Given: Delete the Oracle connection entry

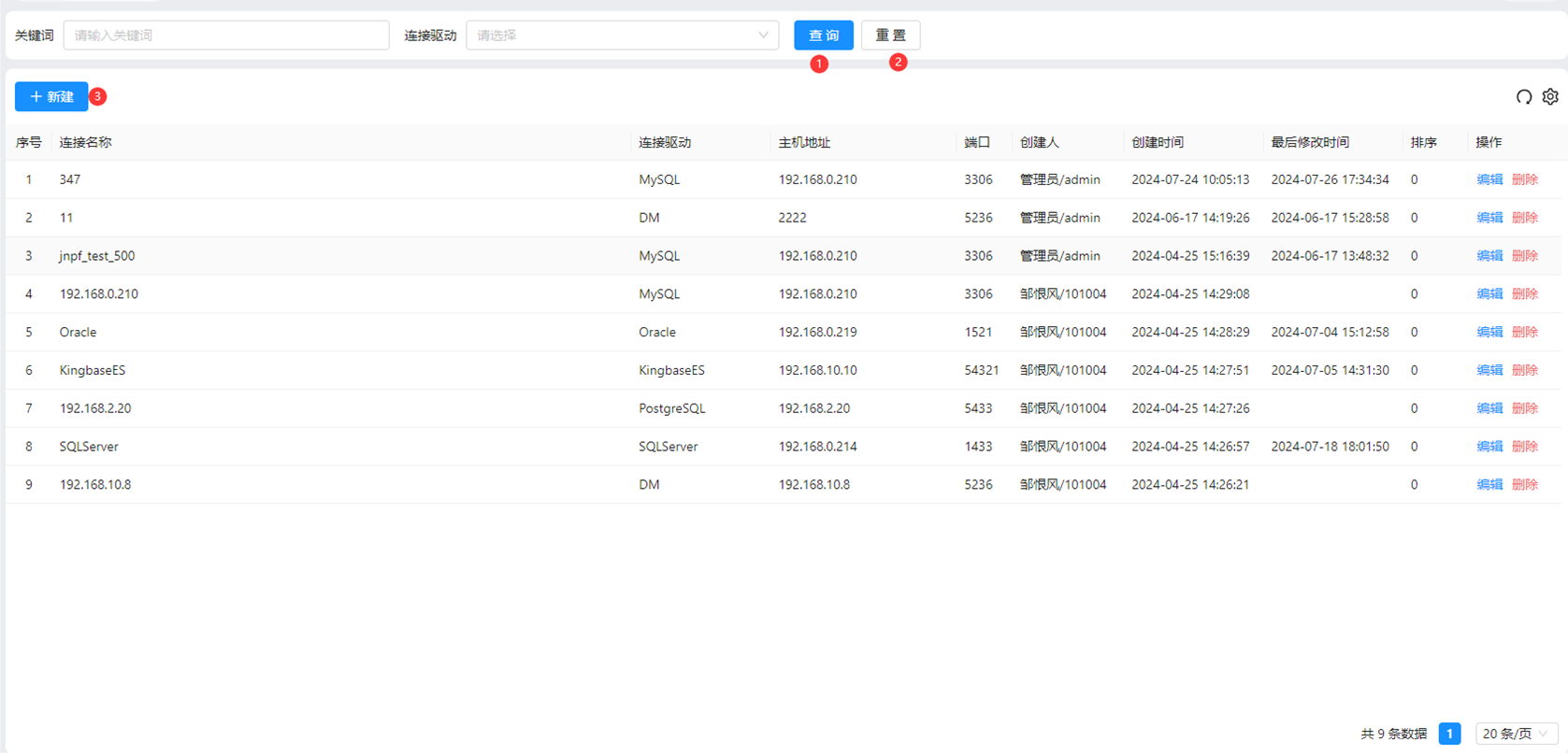Looking at the screenshot, I should pos(1524,333).
